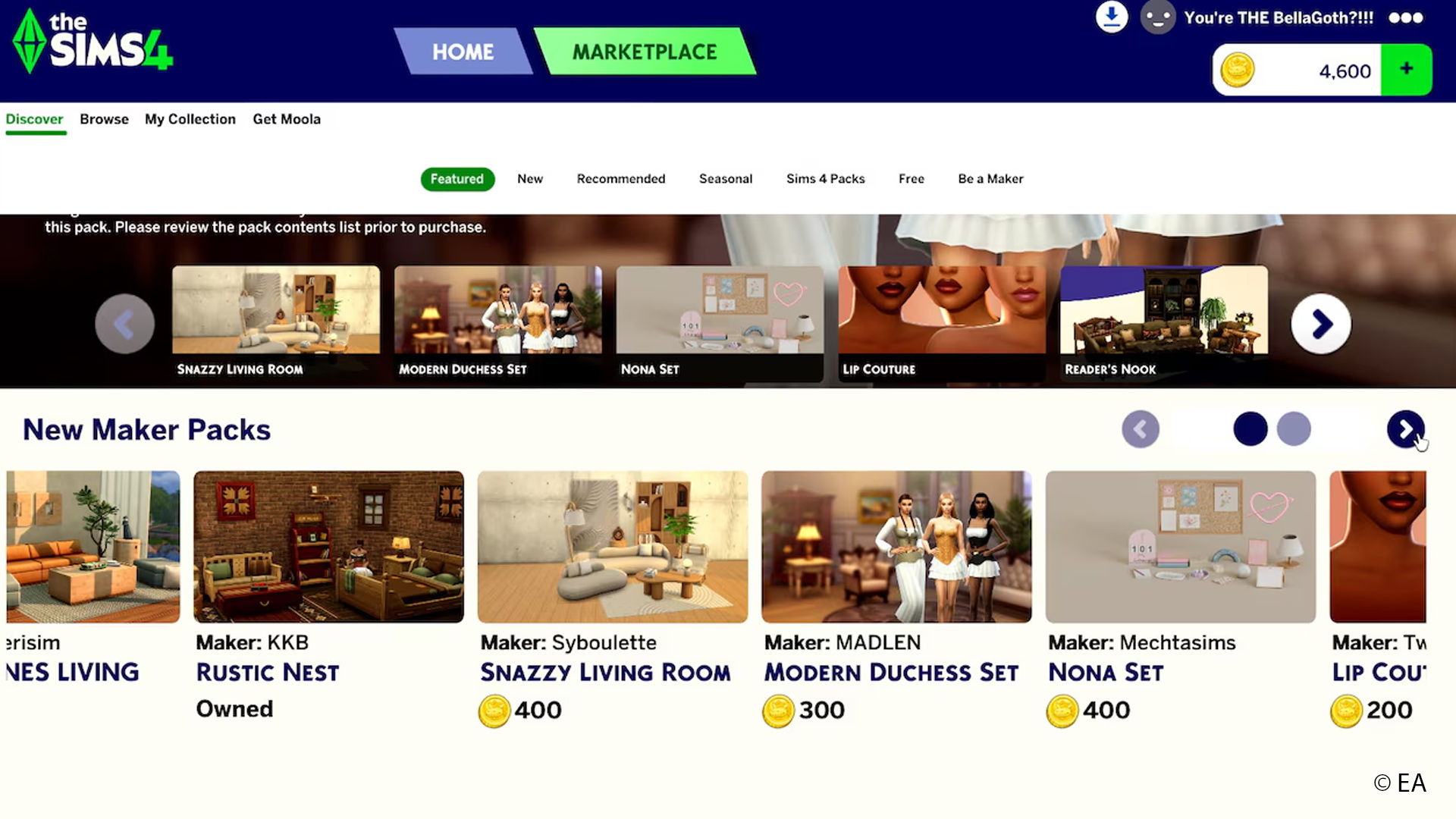Open the downloads icon in header
This screenshot has width=1456, height=819.
click(1112, 17)
